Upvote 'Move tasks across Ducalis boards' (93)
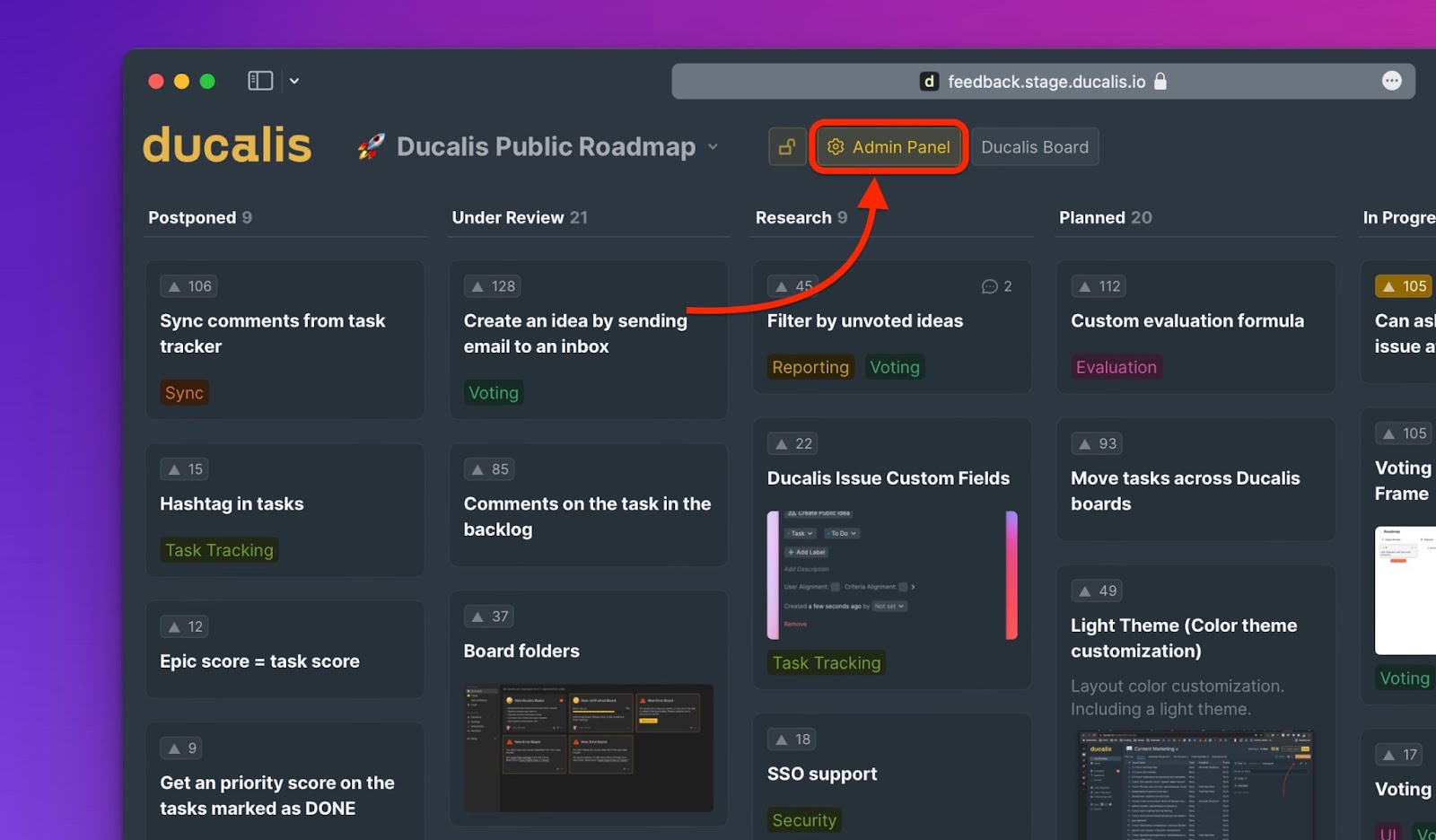The image size is (1436, 840). click(1097, 443)
